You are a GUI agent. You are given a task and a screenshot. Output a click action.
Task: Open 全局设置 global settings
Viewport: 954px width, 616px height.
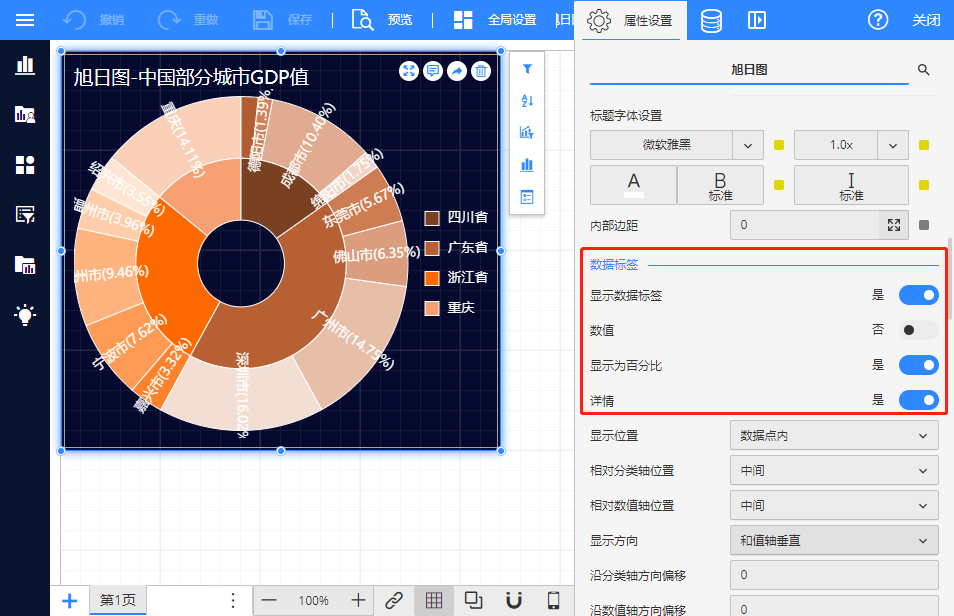point(495,20)
